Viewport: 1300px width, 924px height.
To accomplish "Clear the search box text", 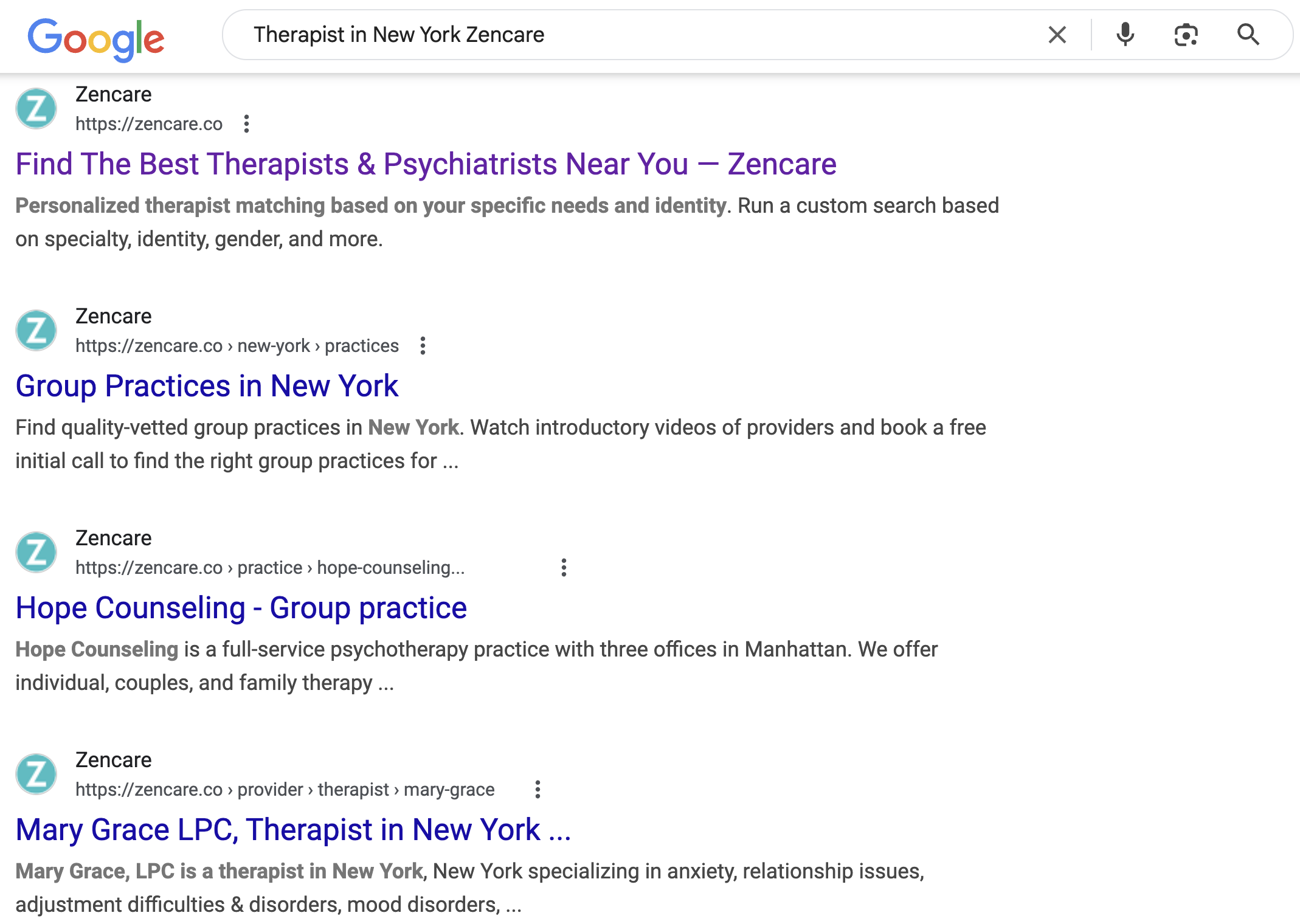I will (1057, 35).
